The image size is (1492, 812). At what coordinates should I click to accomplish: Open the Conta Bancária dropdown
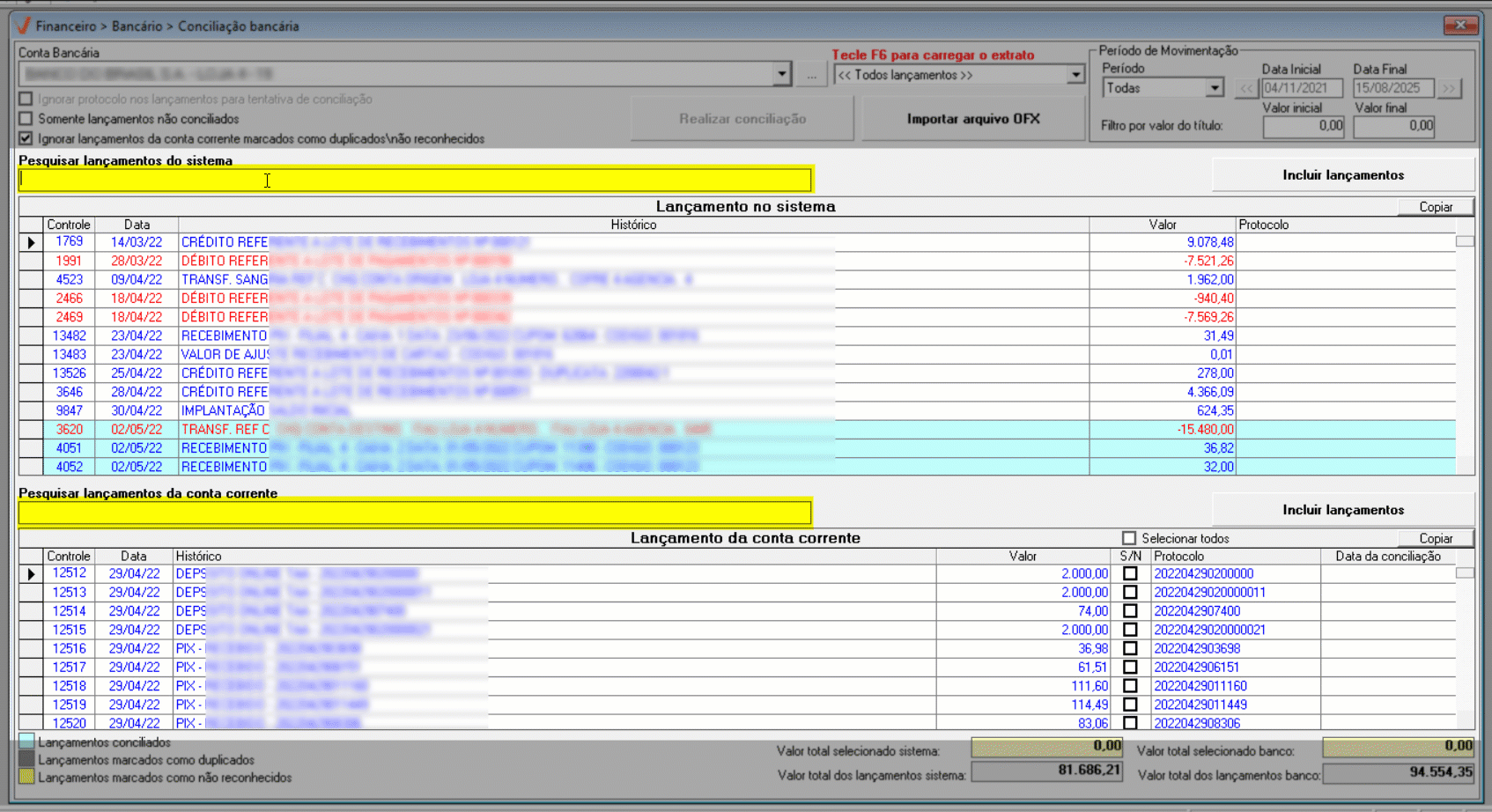coord(781,75)
